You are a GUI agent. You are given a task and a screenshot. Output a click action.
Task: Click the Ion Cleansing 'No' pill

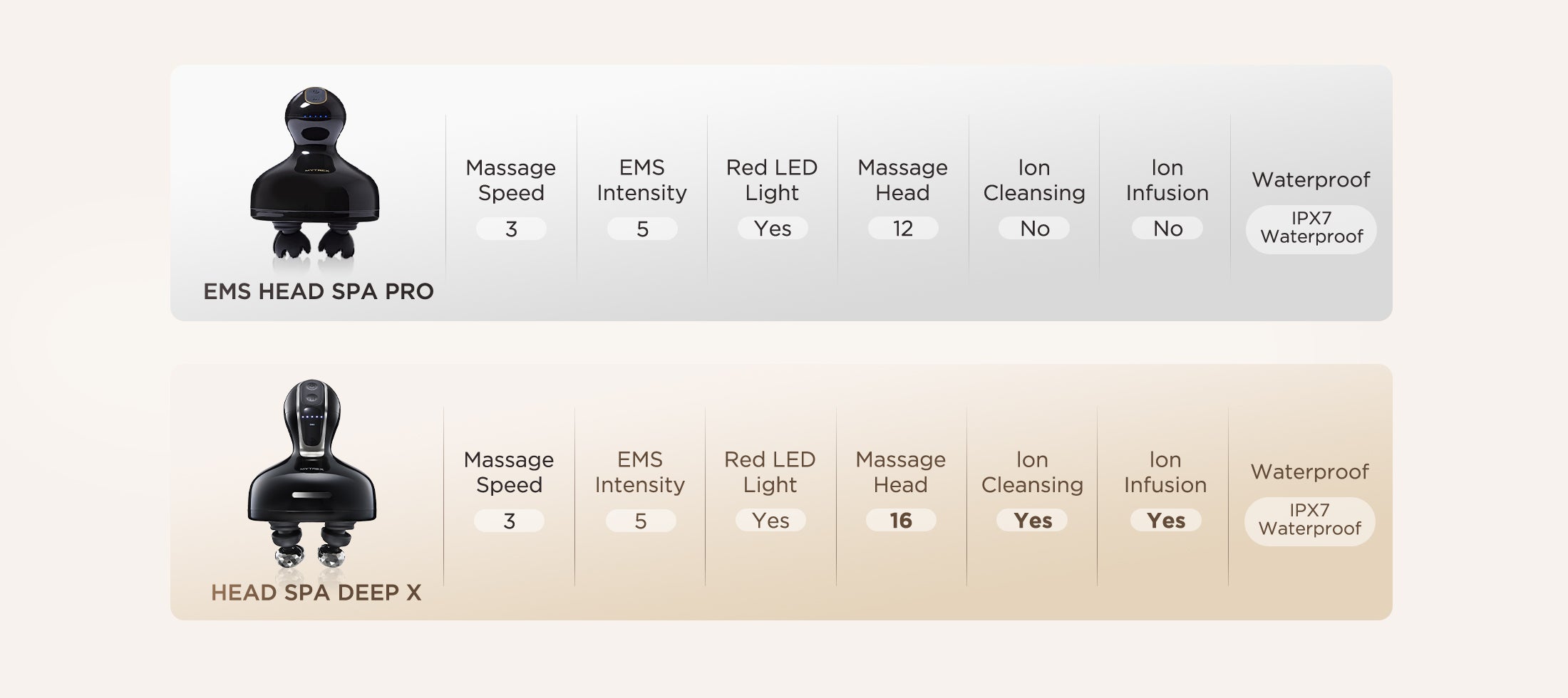click(1034, 229)
